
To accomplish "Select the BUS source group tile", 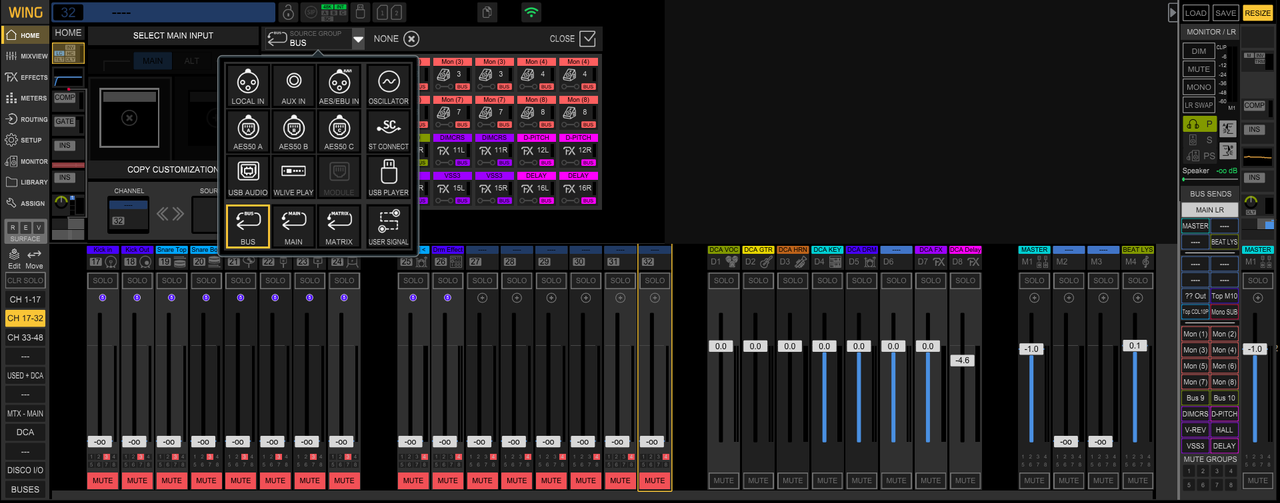I will click(x=247, y=226).
